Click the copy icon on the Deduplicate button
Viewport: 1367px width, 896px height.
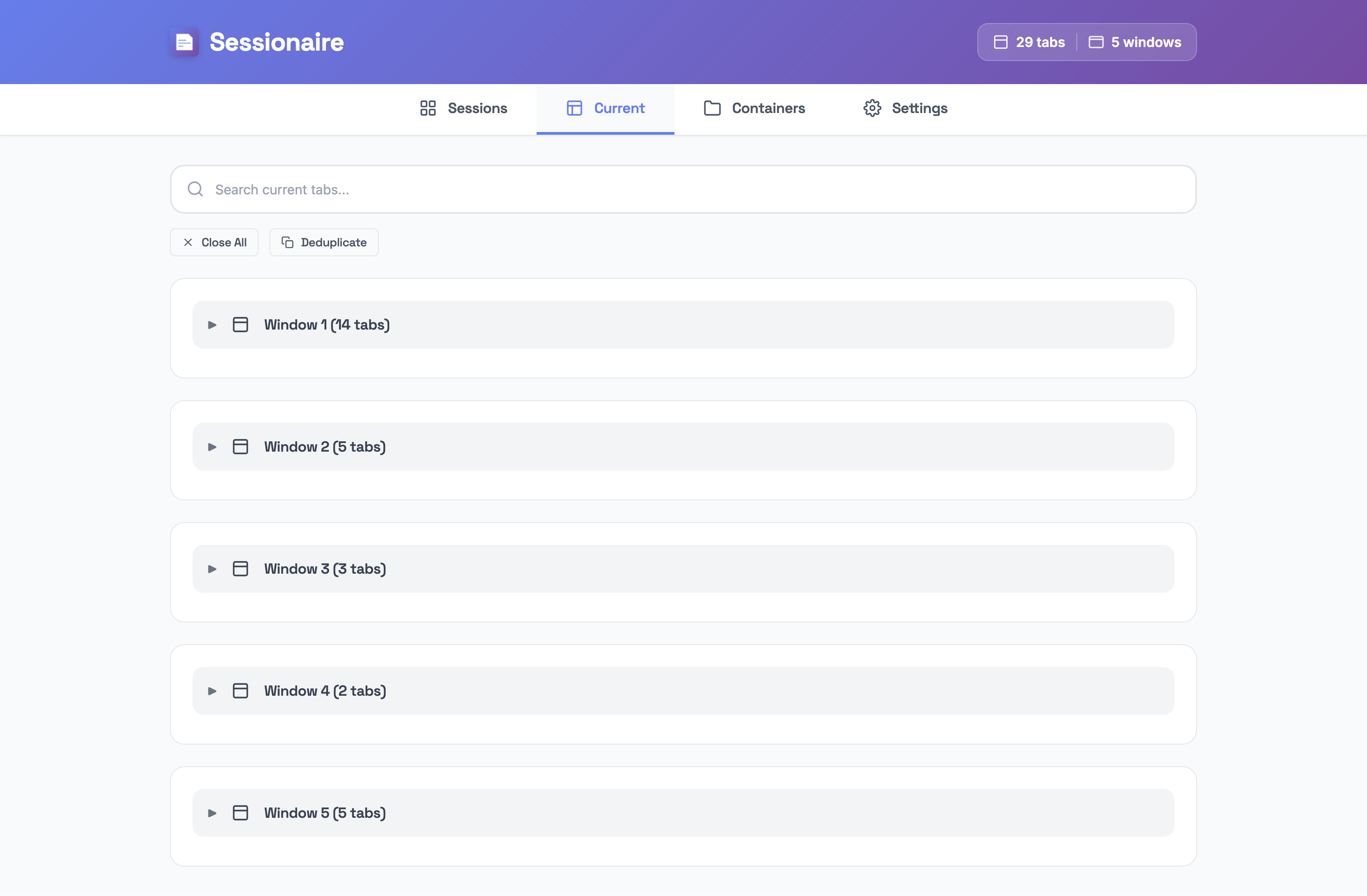[x=287, y=242]
